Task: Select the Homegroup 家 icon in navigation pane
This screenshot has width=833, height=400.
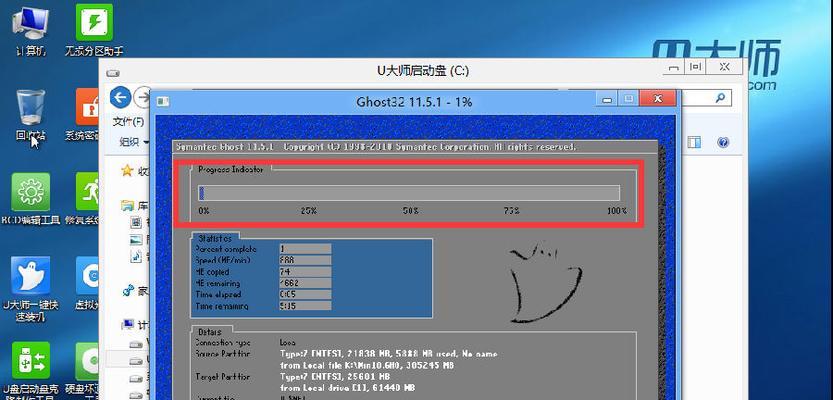Action: point(128,291)
